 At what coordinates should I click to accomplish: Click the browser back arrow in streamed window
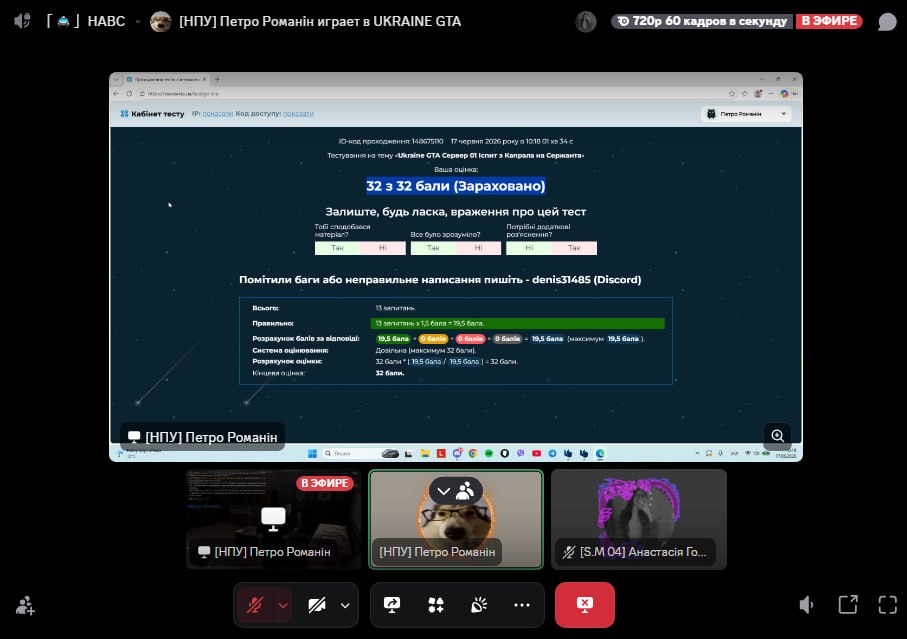click(116, 94)
